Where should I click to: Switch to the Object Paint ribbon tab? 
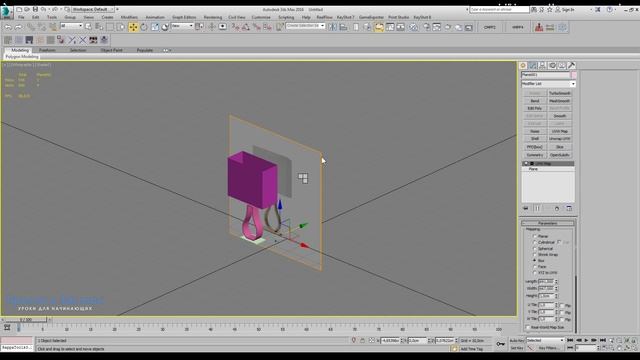click(111, 50)
